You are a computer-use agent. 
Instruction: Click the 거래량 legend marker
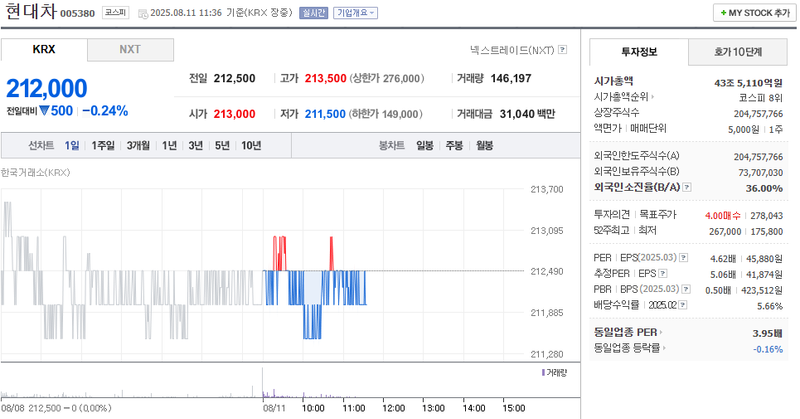543,373
